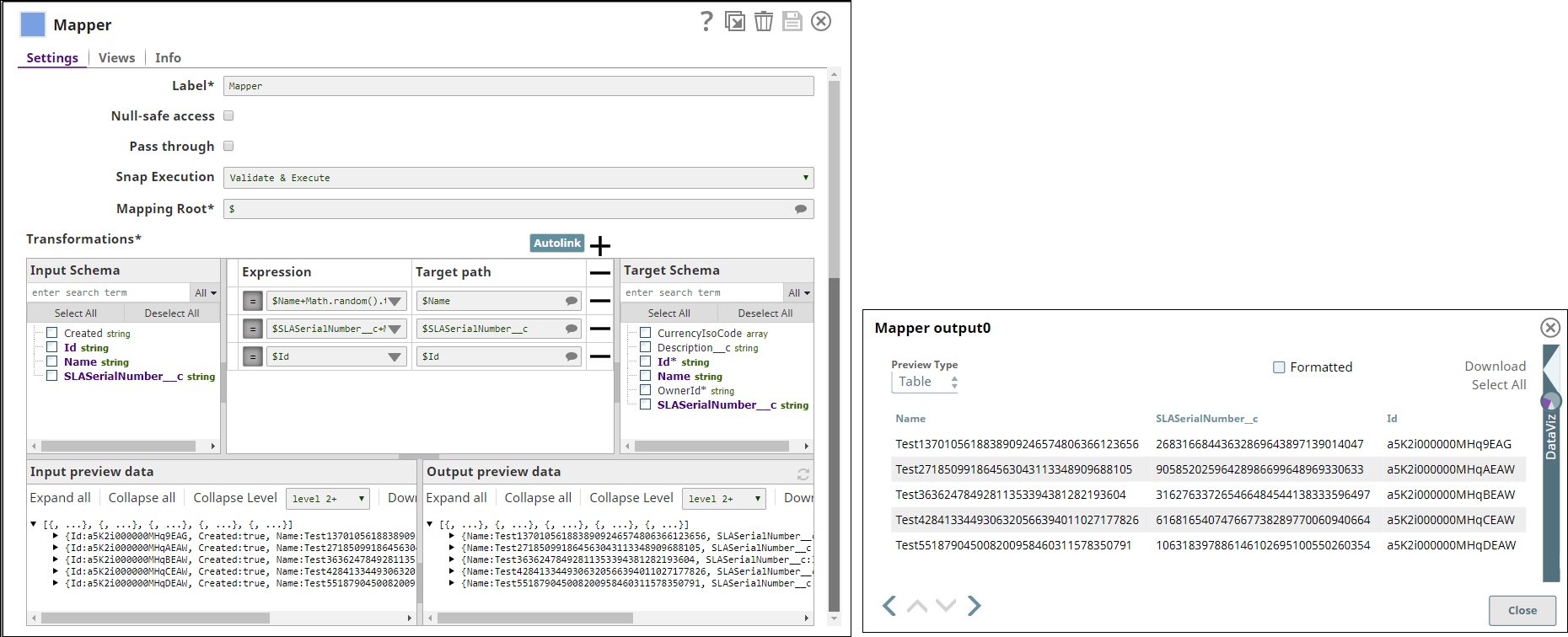Viewport: 1568px width, 637px height.
Task: Click the Autolink button
Action: [557, 243]
